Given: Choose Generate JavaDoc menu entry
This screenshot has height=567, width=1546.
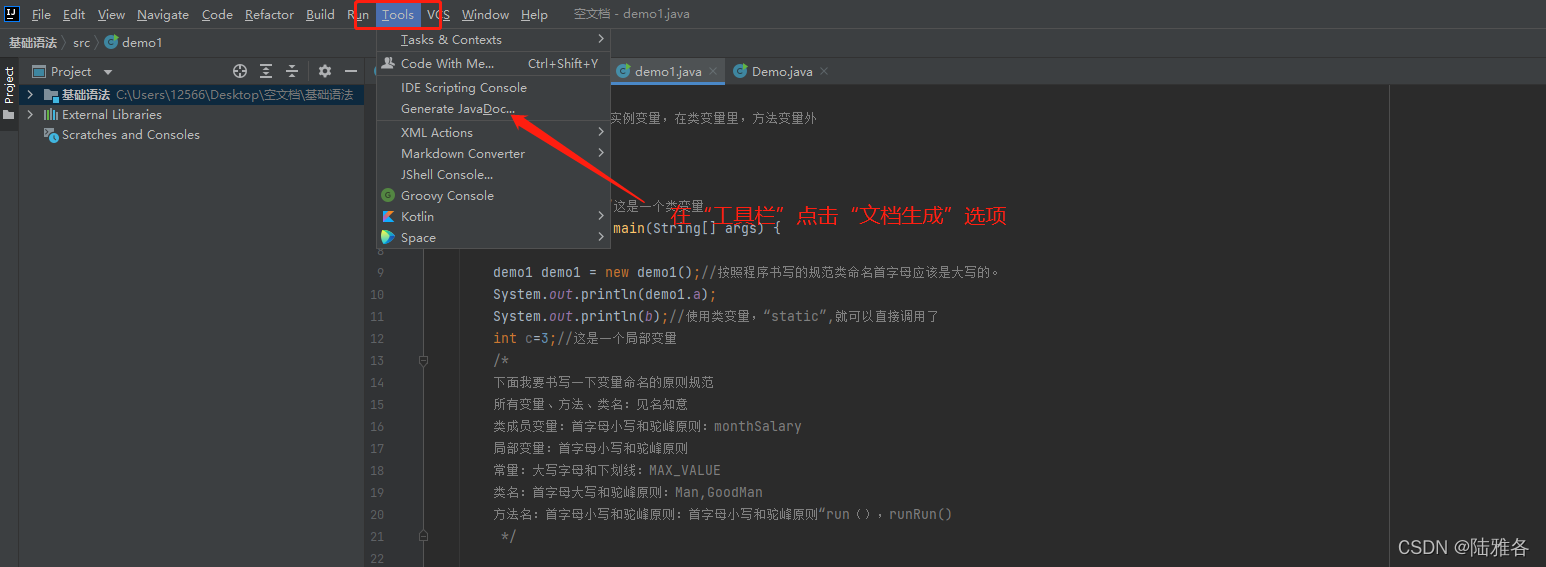Looking at the screenshot, I should pyautogui.click(x=493, y=108).
